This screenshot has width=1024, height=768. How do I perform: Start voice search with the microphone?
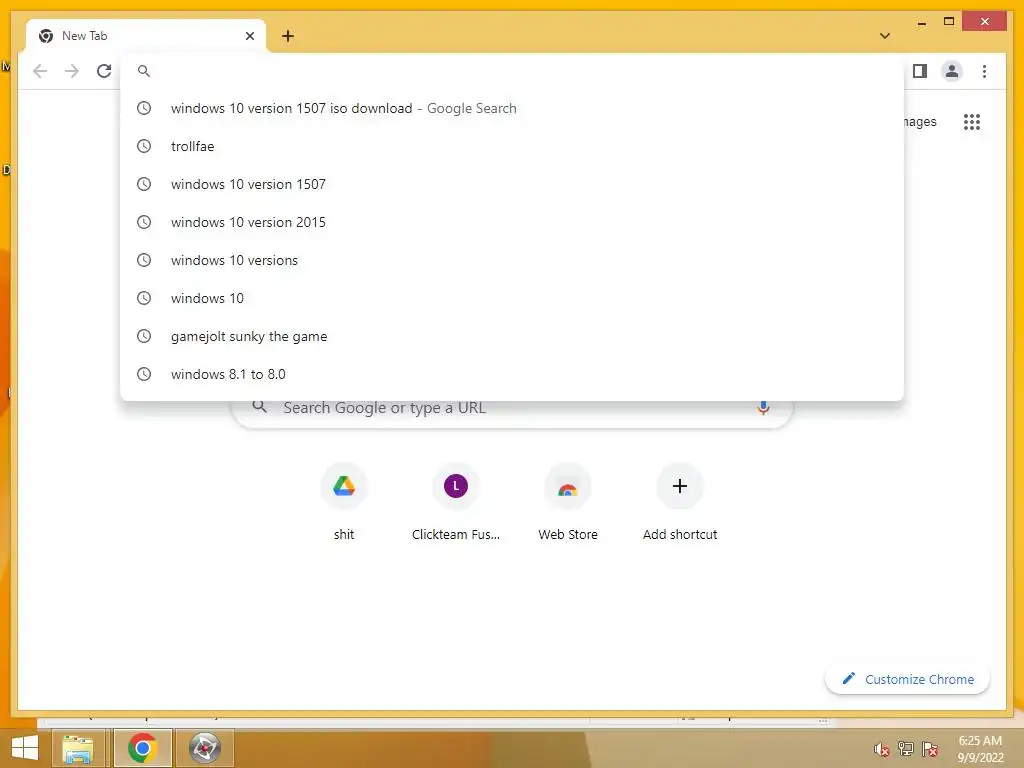tap(762, 408)
